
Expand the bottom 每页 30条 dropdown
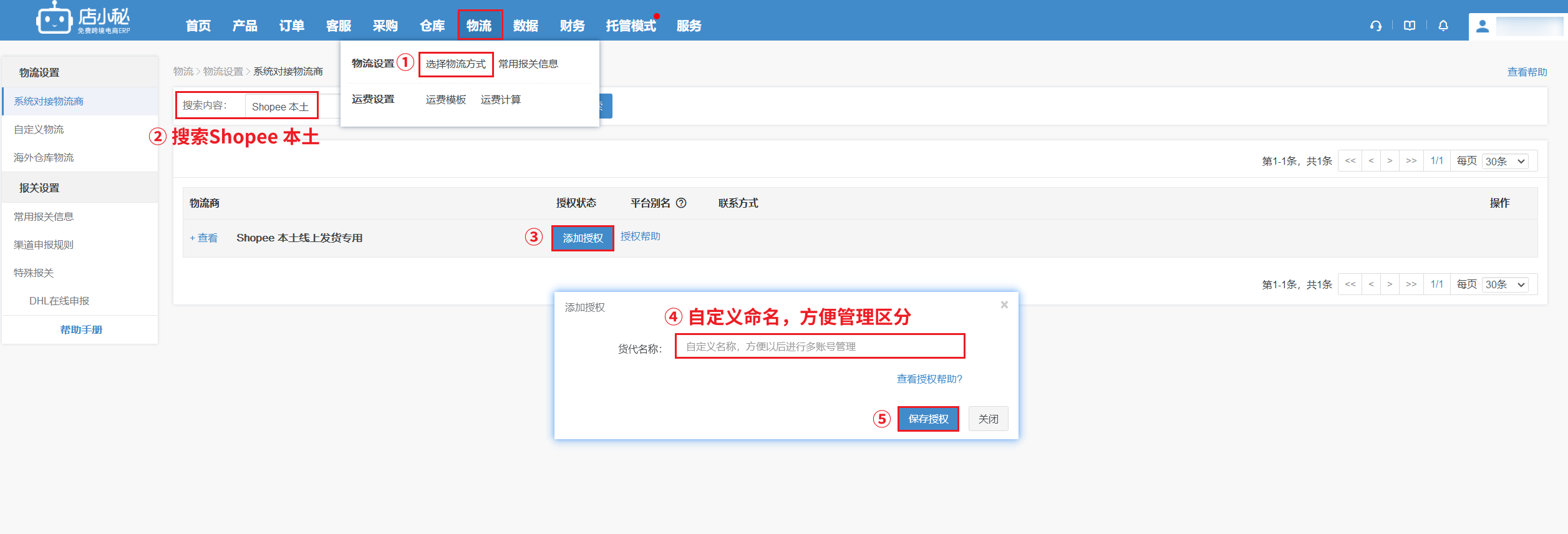click(x=1505, y=284)
